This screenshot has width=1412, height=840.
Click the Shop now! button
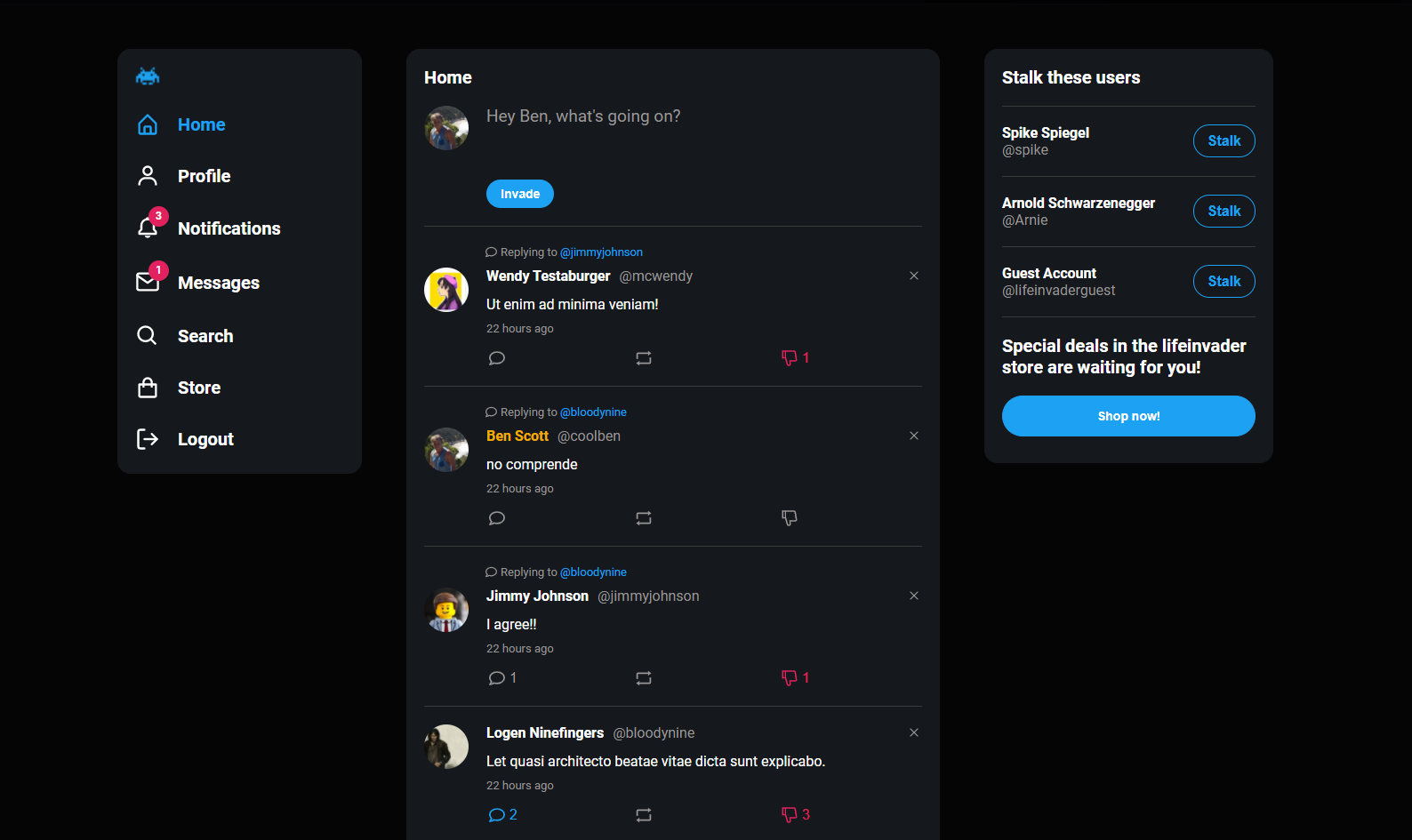tap(1128, 416)
